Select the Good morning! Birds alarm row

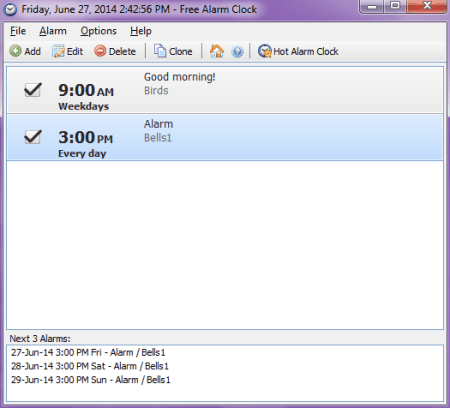point(225,90)
